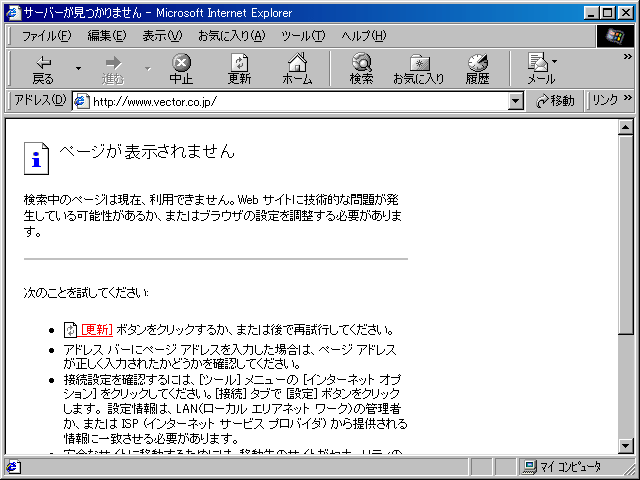Click the vertical scrollbar up arrow
The width and height of the screenshot is (640, 480).
click(x=625, y=127)
